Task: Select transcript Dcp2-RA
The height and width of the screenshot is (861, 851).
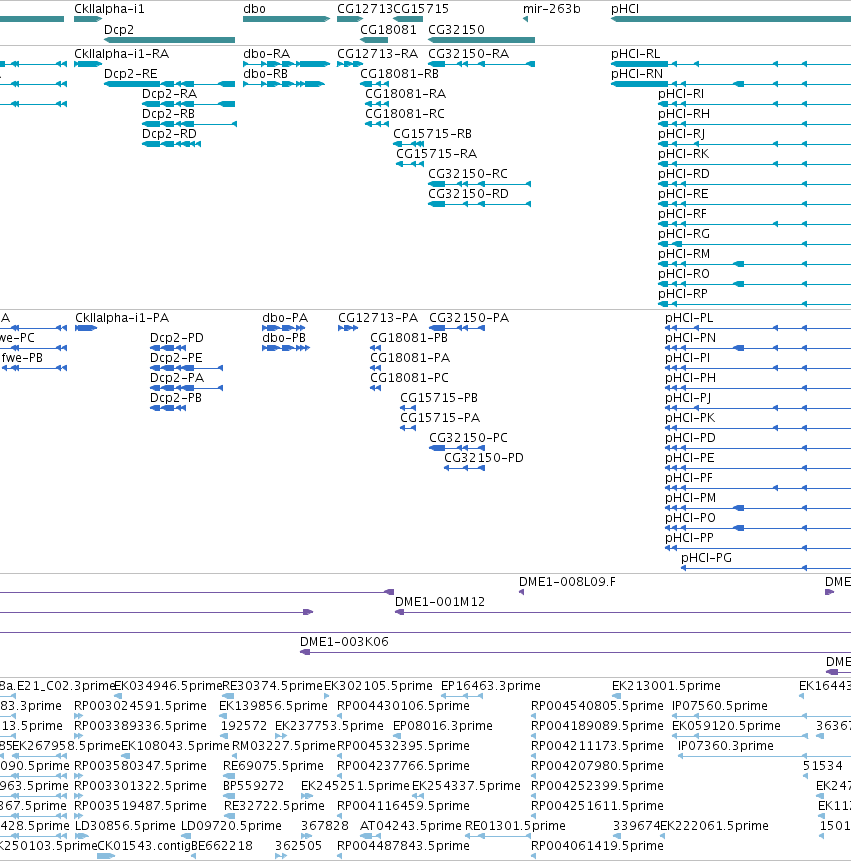Action: pos(169,94)
